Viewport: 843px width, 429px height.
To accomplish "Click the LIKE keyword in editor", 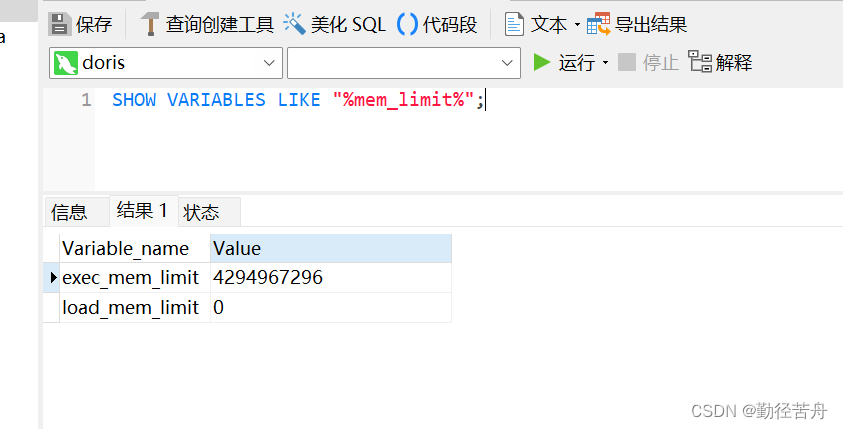I will [x=299, y=100].
